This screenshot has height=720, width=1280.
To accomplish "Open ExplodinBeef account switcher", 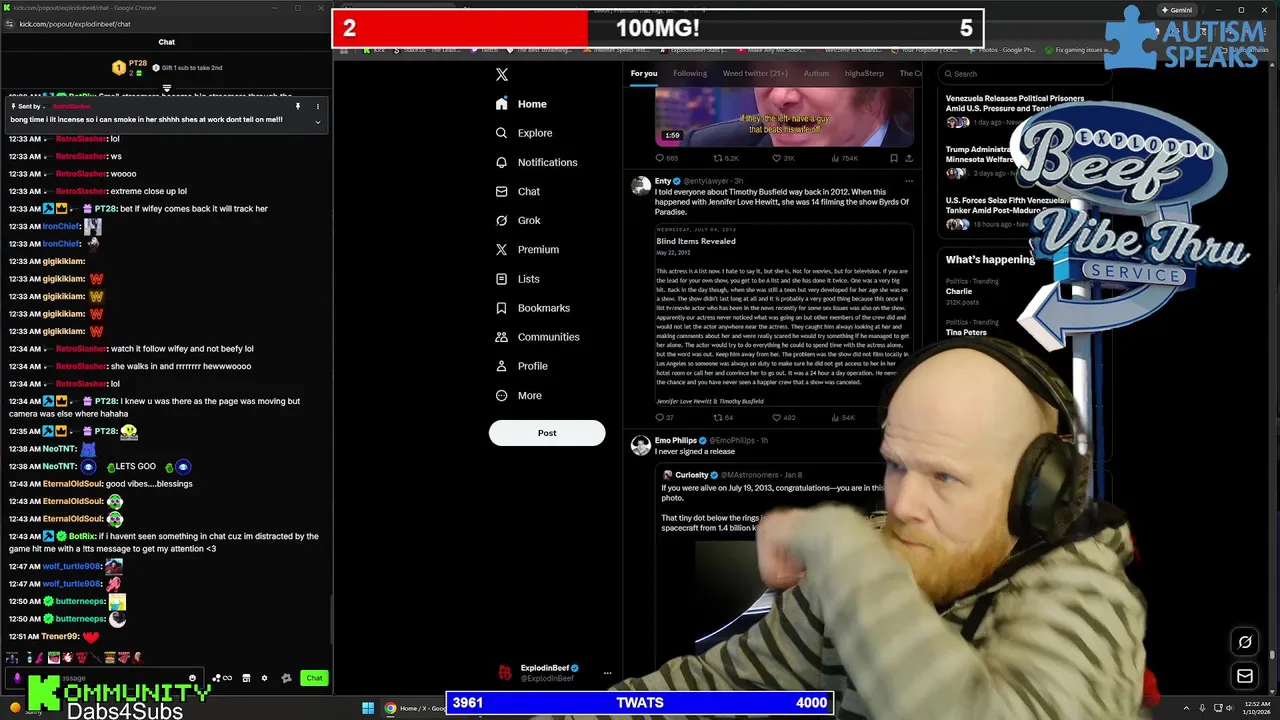I will (x=555, y=673).
